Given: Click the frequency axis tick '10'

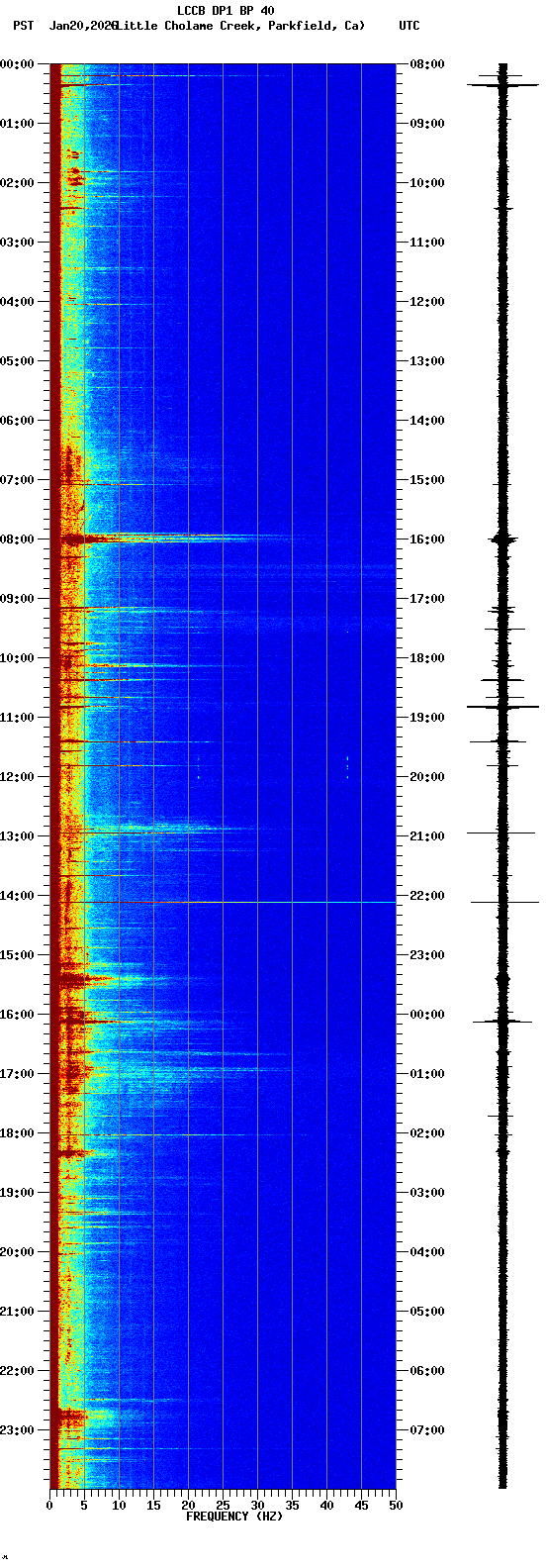Looking at the screenshot, I should tap(119, 1506).
